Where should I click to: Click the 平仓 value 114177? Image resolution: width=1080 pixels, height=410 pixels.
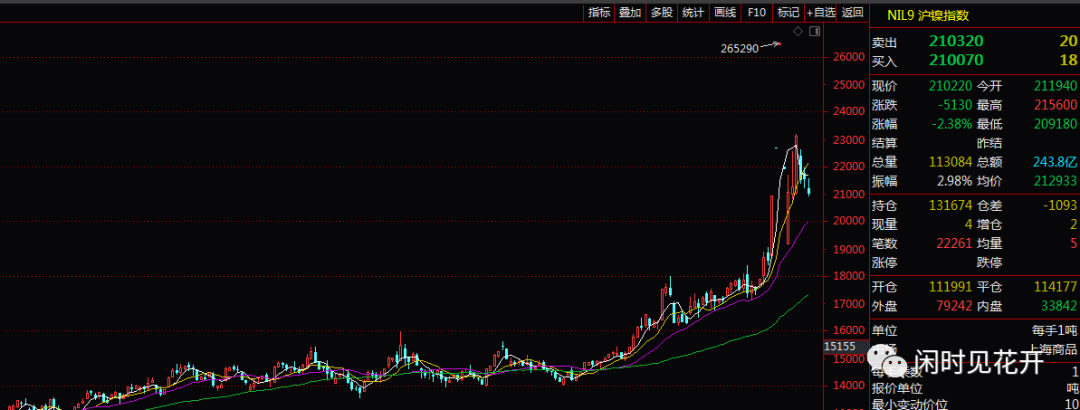[x=1057, y=287]
